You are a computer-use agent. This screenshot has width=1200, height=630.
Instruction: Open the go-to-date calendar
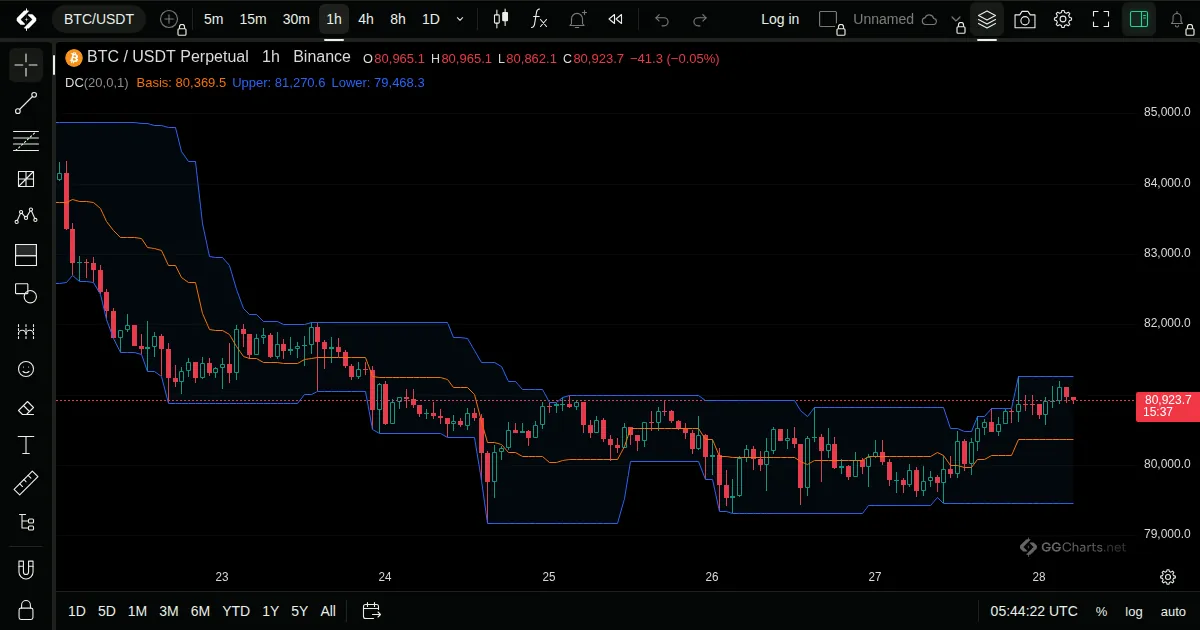pyautogui.click(x=371, y=611)
